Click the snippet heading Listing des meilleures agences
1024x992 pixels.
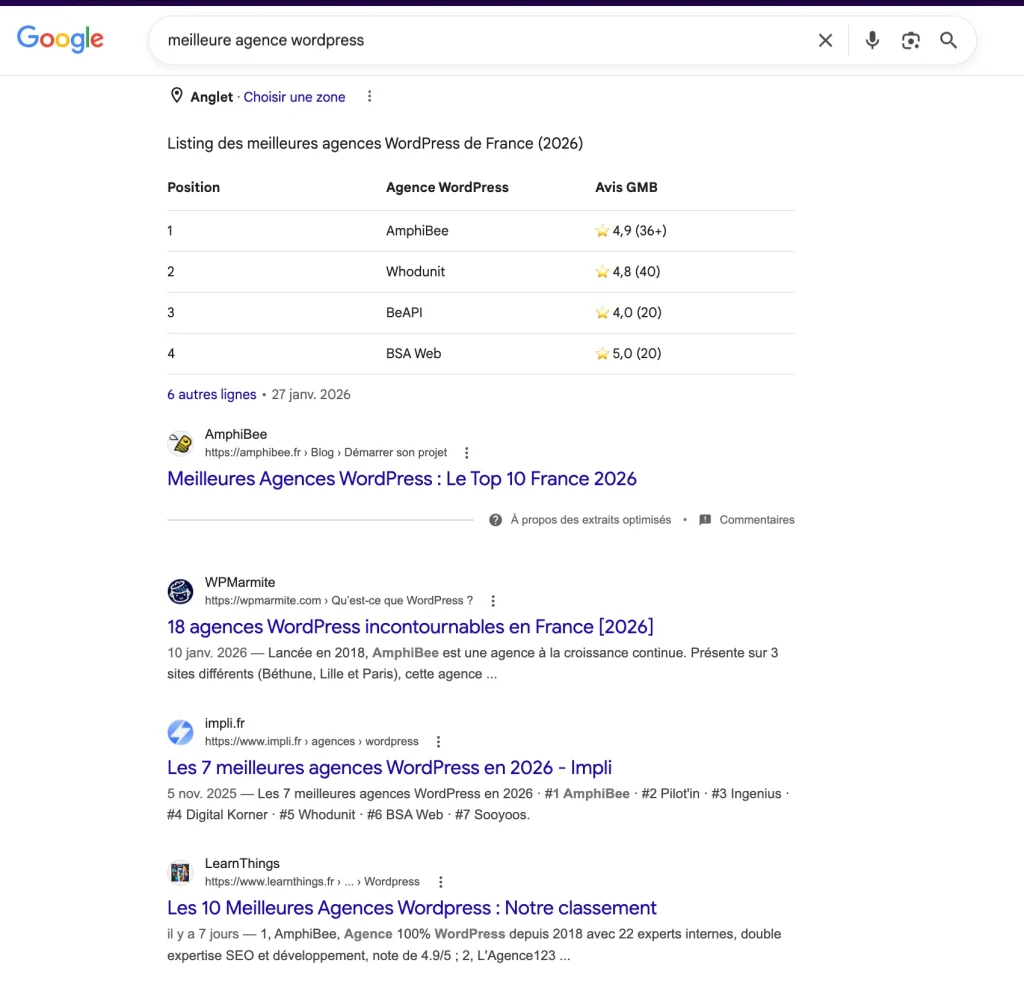(x=375, y=144)
